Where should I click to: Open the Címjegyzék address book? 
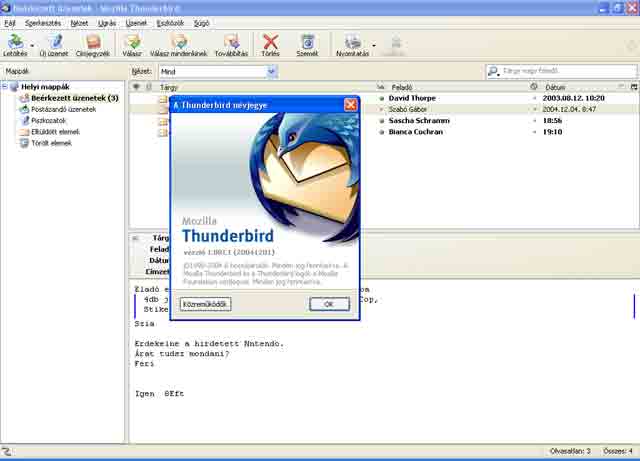click(93, 45)
